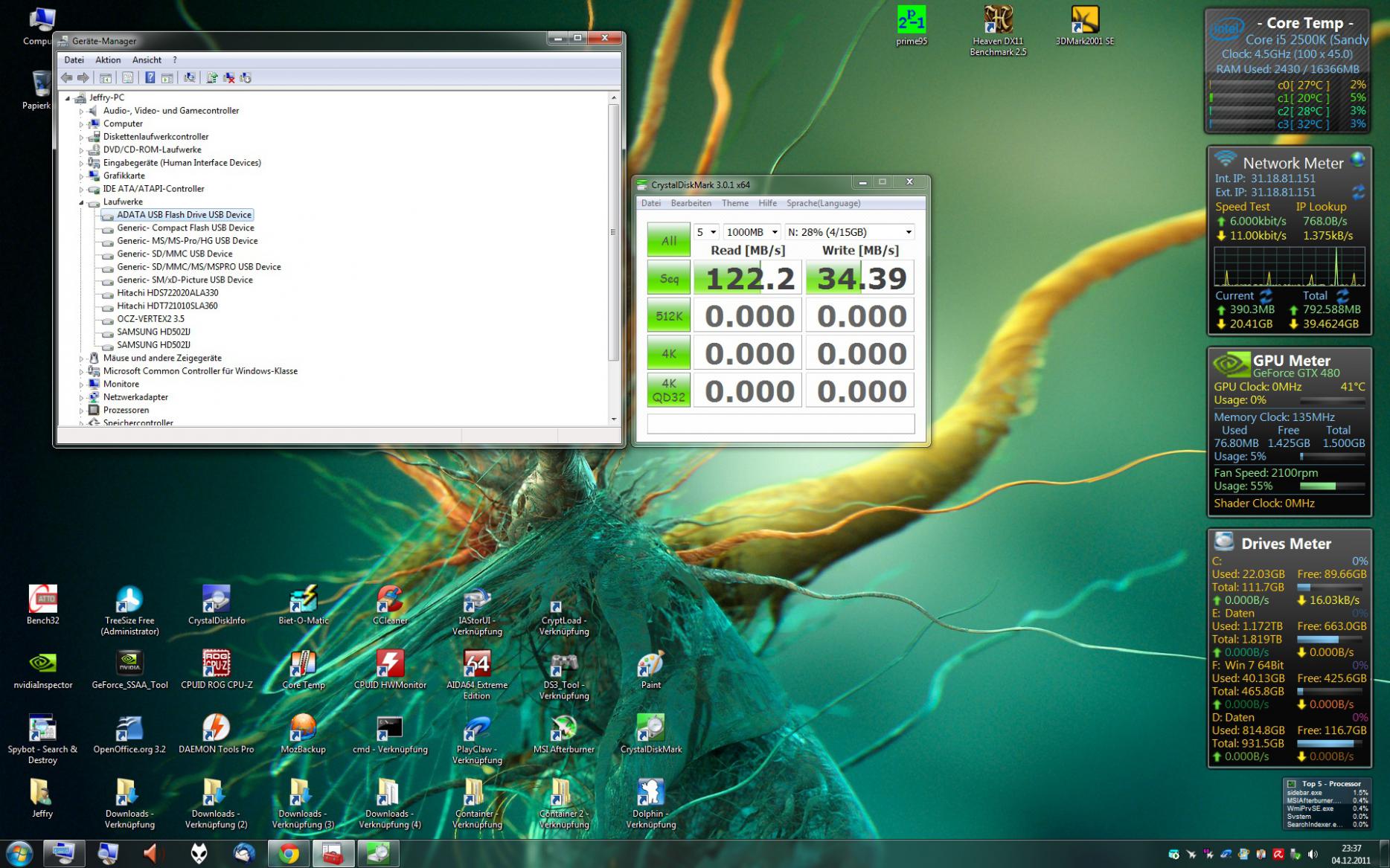Screen dimensions: 1390x868
Task: Open Properties icon in Geräte-Manager toolbar
Action: pyautogui.click(x=128, y=77)
